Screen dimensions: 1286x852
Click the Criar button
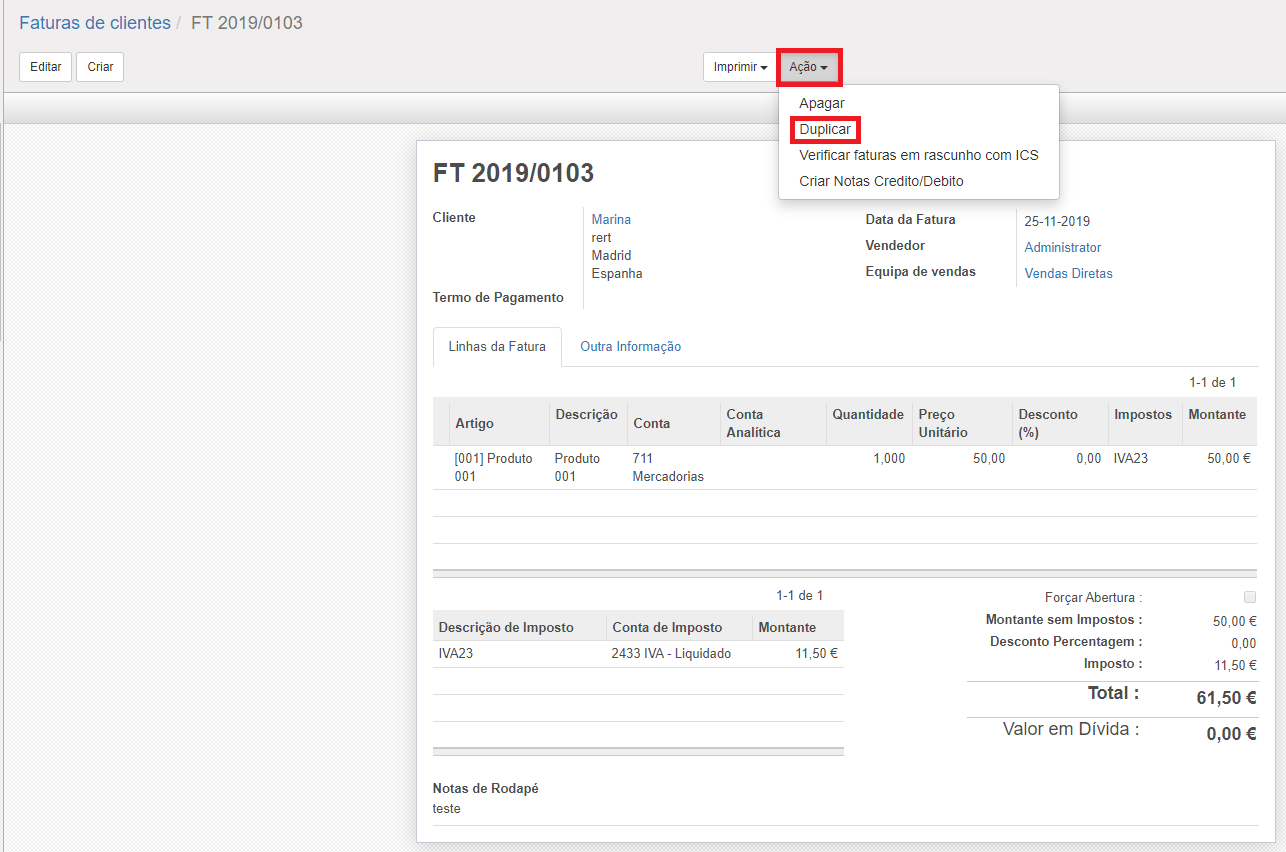(x=100, y=67)
